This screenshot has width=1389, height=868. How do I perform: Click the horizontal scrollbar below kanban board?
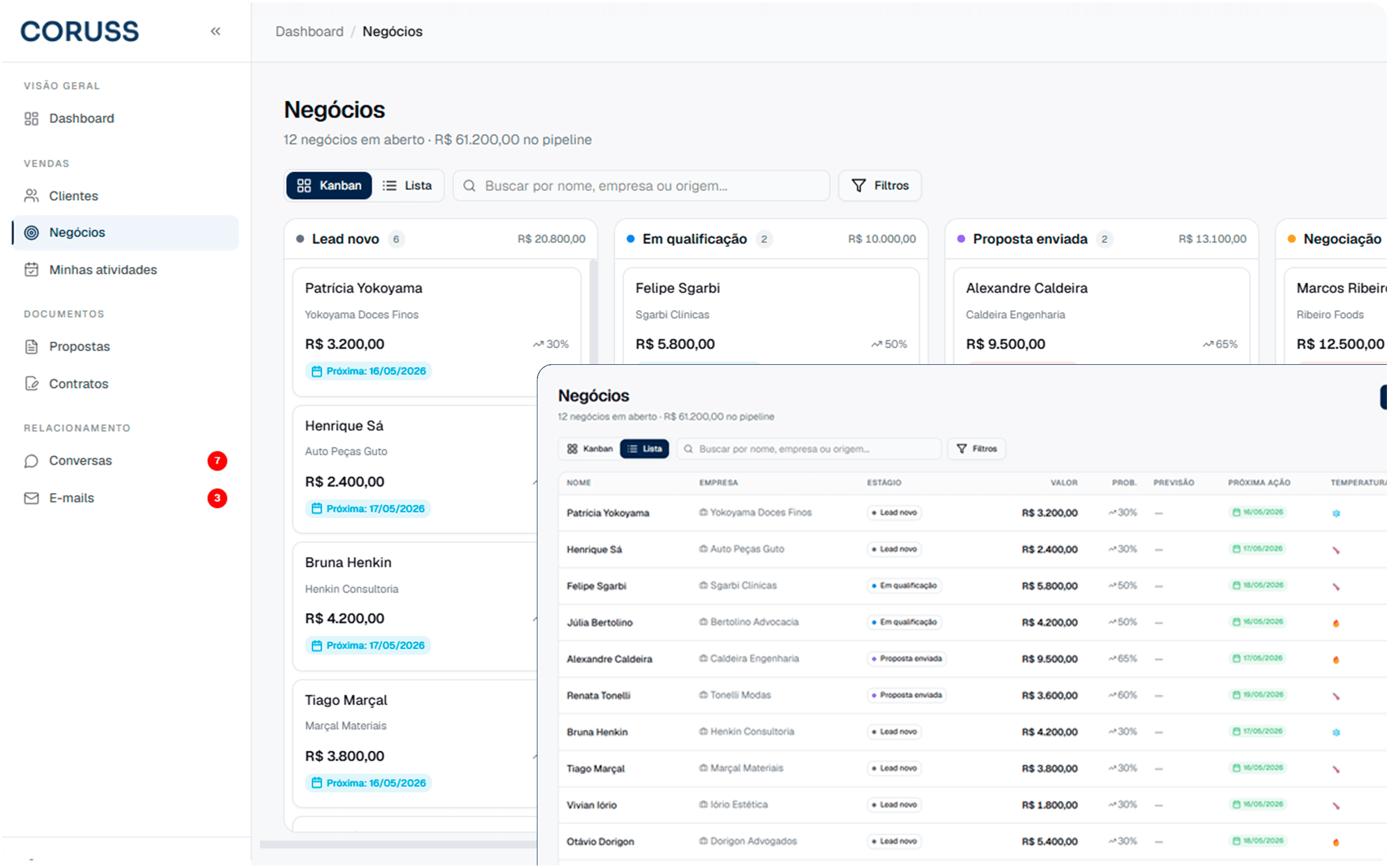pyautogui.click(x=398, y=844)
